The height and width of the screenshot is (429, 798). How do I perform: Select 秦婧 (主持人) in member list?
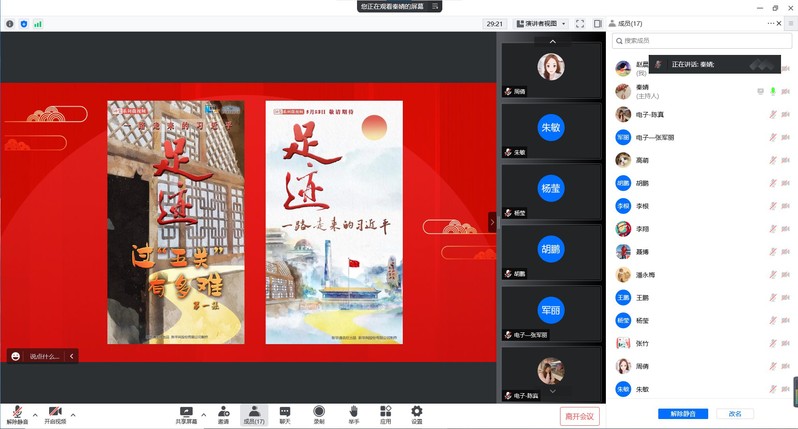tap(702, 92)
